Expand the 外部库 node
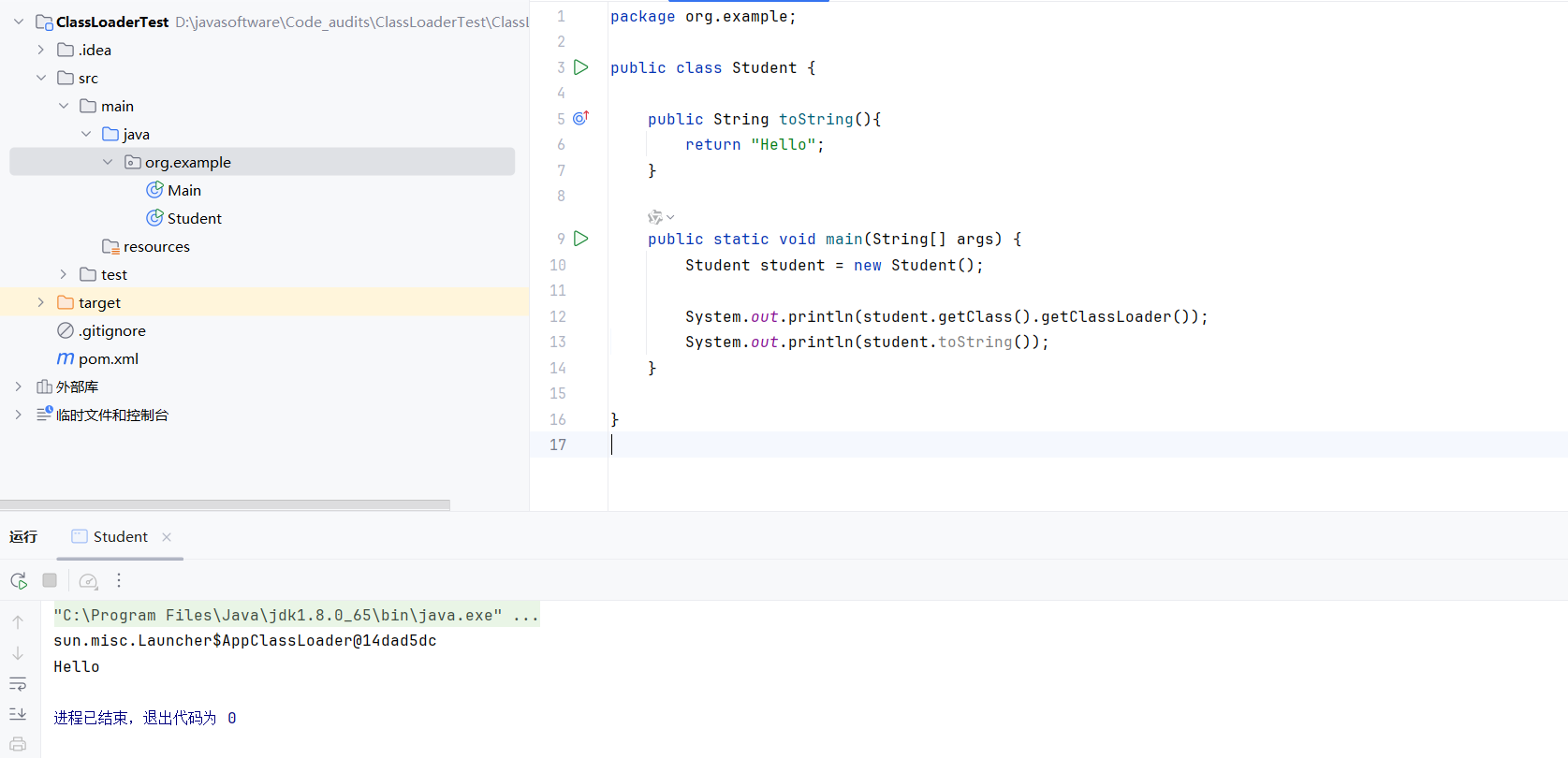The image size is (1568, 758). click(x=18, y=386)
